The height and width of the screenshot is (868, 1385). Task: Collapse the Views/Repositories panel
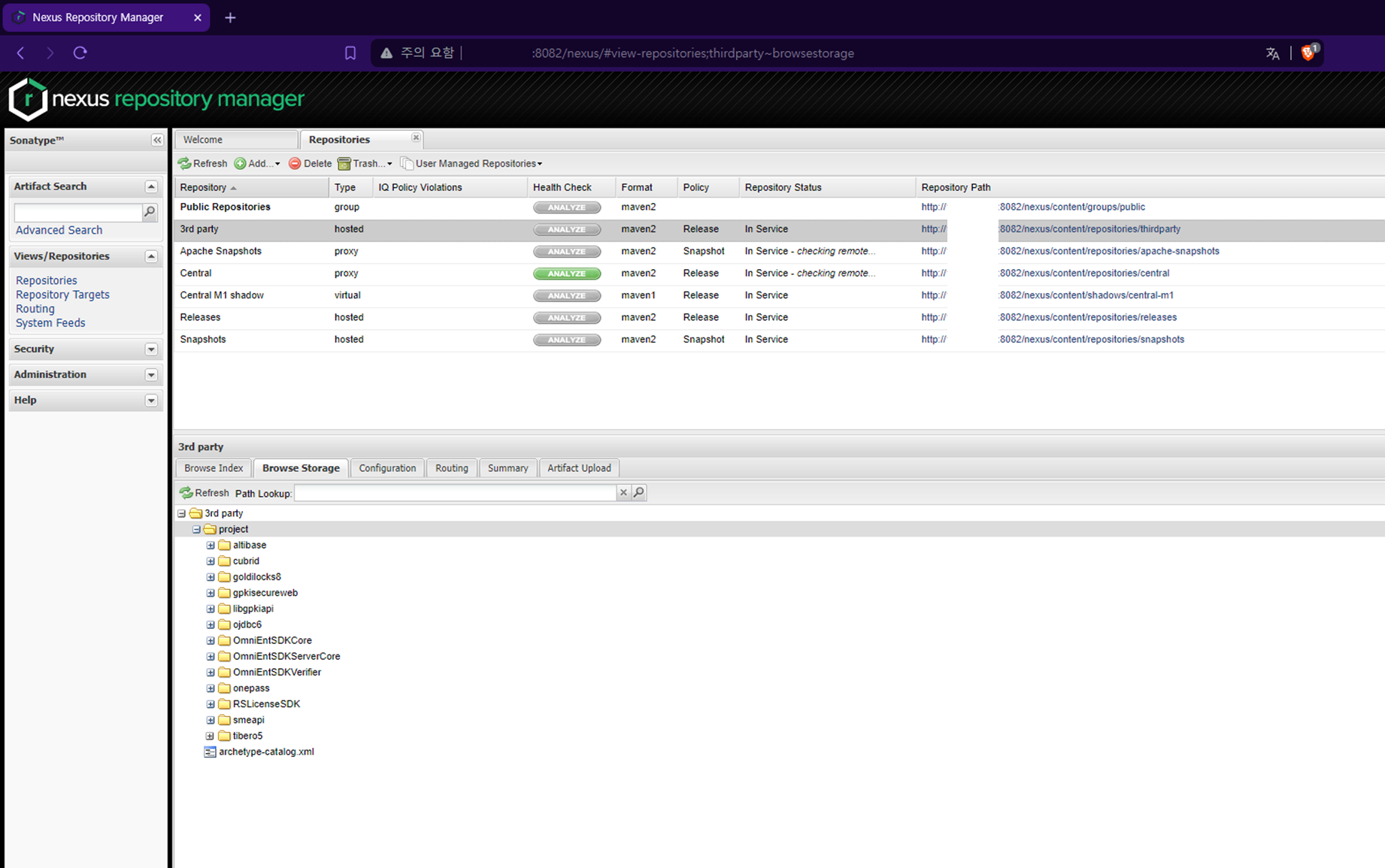coord(151,256)
